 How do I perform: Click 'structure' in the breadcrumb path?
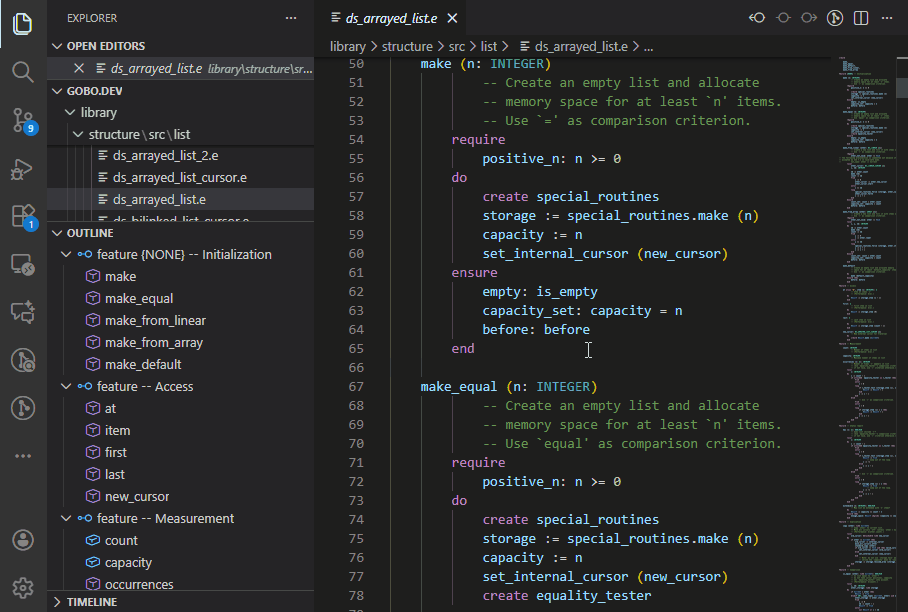(x=406, y=46)
